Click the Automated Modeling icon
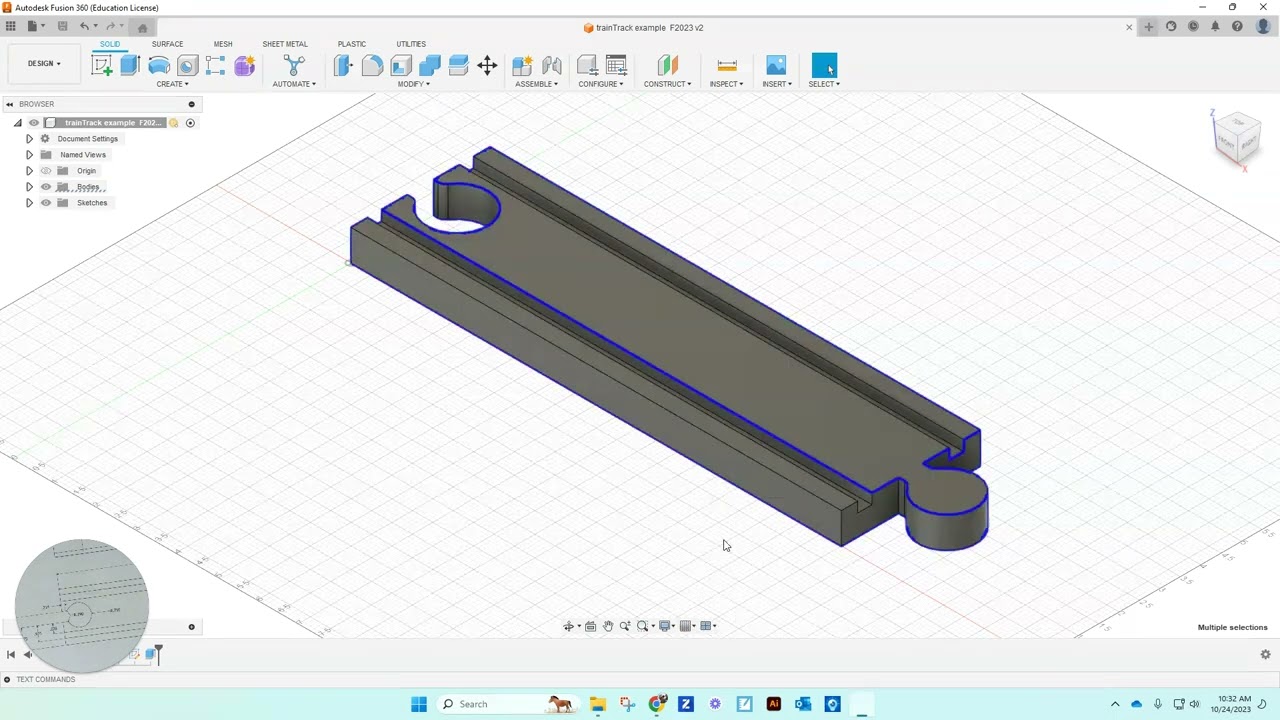The width and height of the screenshot is (1280, 720). [294, 66]
